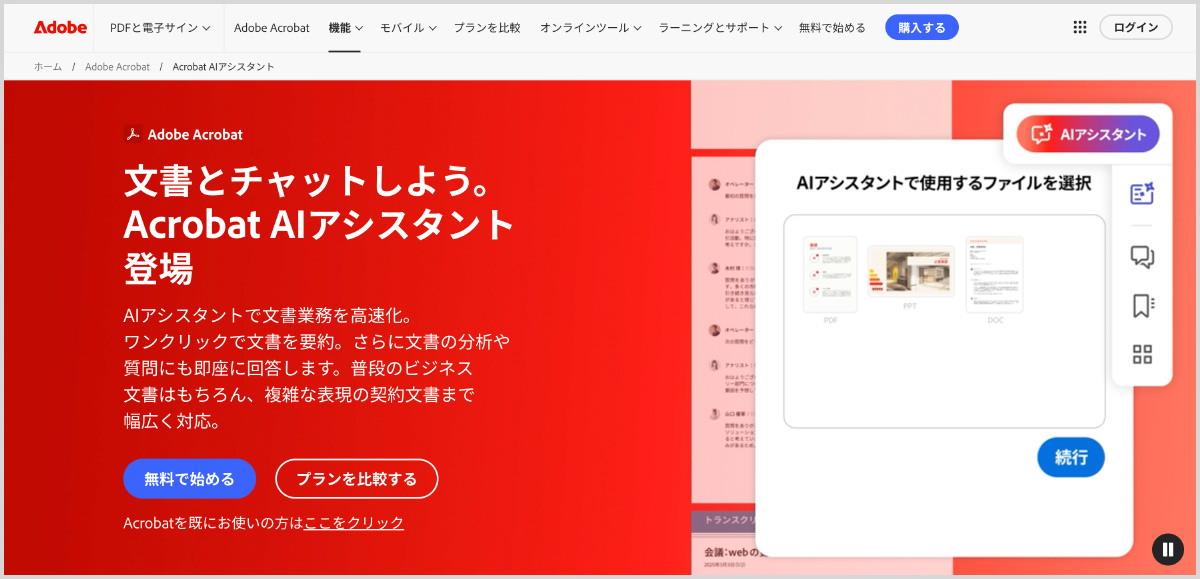Viewport: 1200px width, 579px height.
Task: Click the blue 購入する button
Action: [x=921, y=27]
